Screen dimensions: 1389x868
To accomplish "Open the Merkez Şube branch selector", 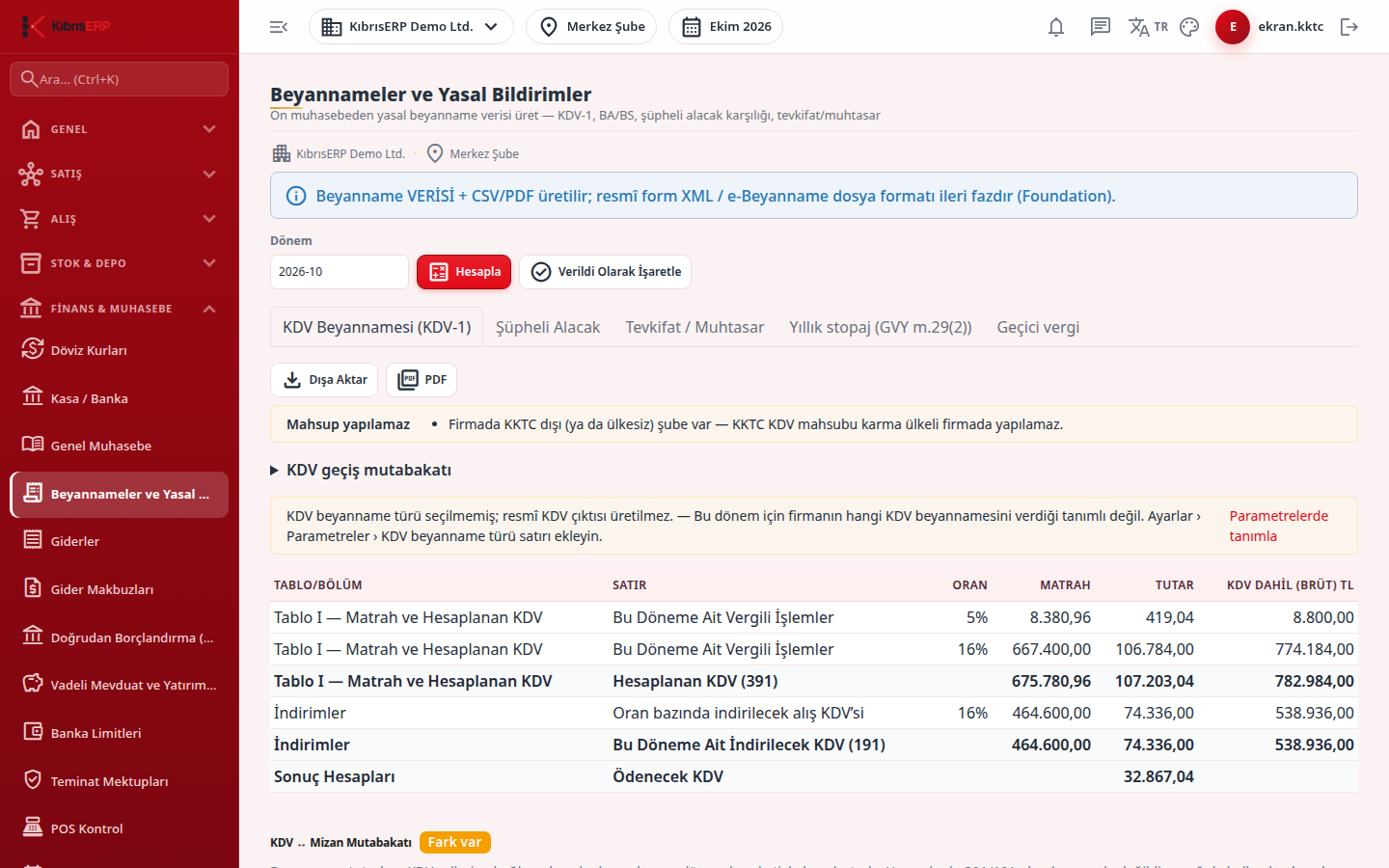I will point(591,27).
